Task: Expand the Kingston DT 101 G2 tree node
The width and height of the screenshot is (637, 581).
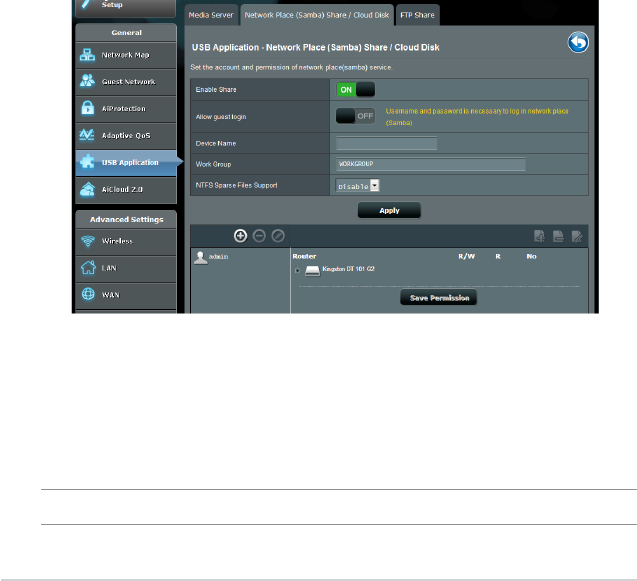Action: click(297, 270)
